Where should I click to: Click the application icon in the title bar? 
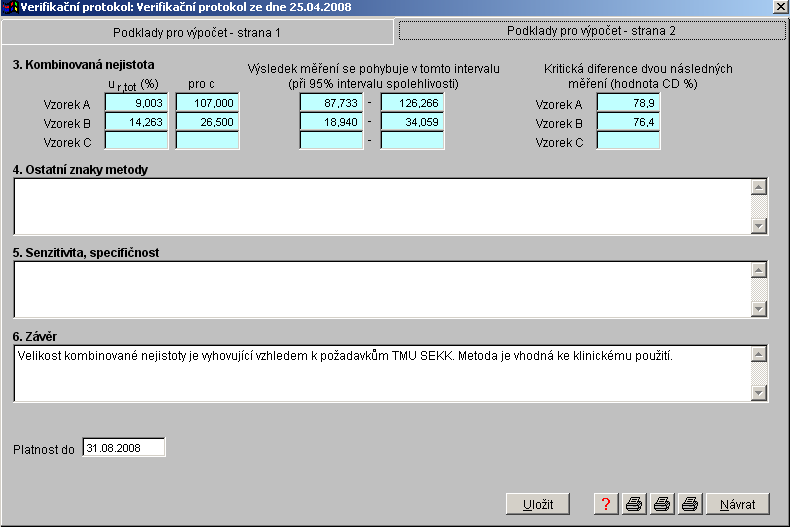[10, 7]
